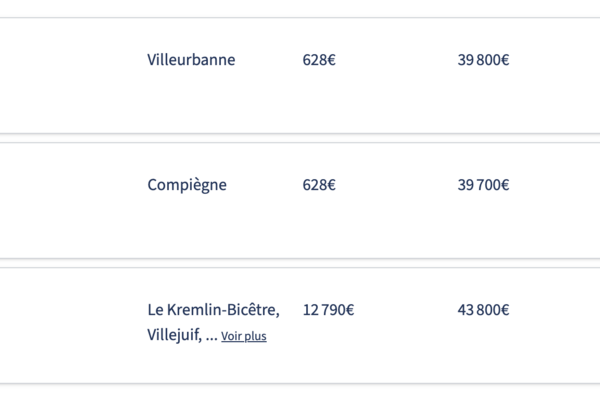Select the Compiègne city name
The image size is (600, 400).
click(187, 185)
